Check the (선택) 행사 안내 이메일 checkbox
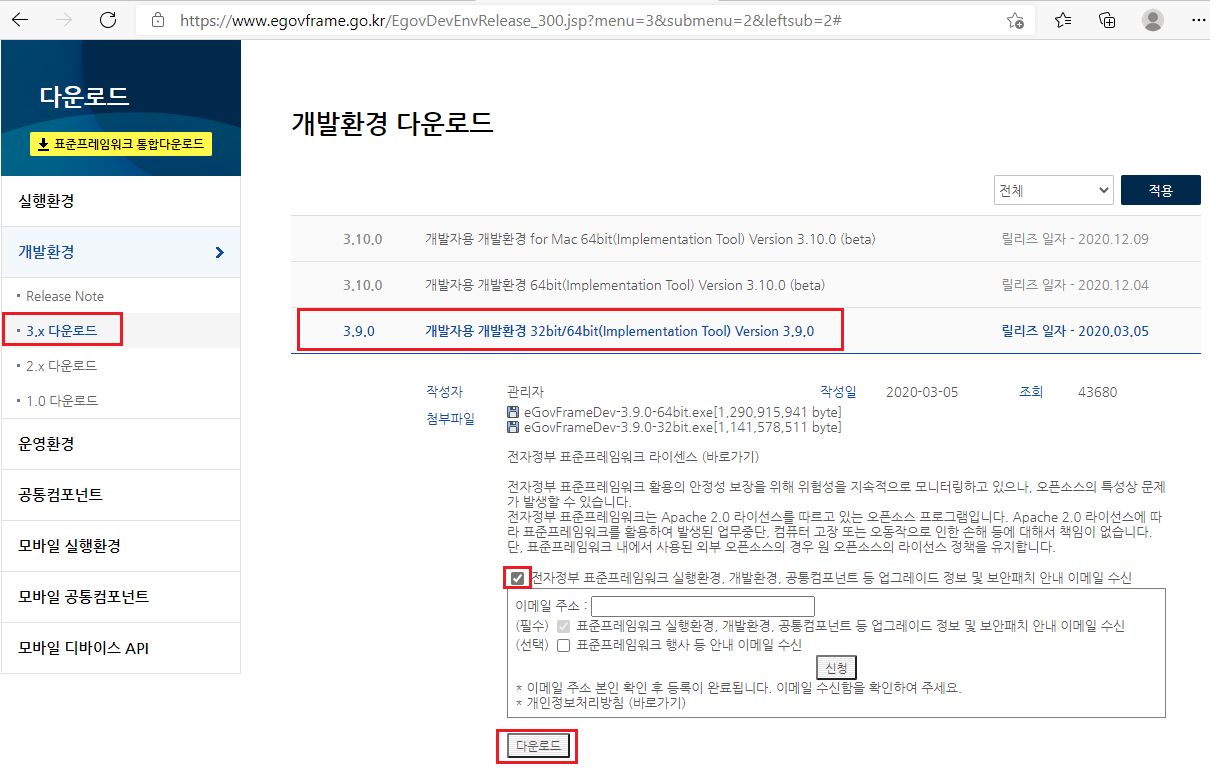1216x770 pixels. [563, 645]
